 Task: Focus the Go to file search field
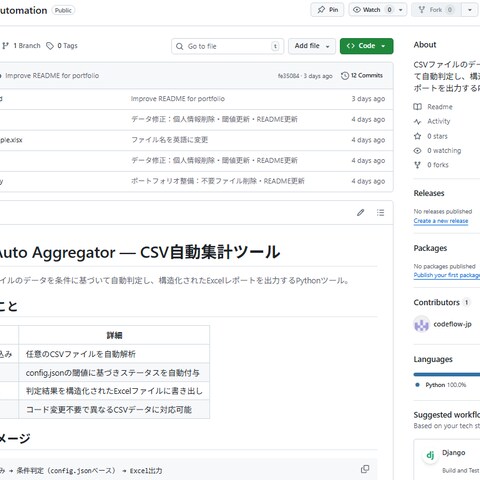(228, 46)
